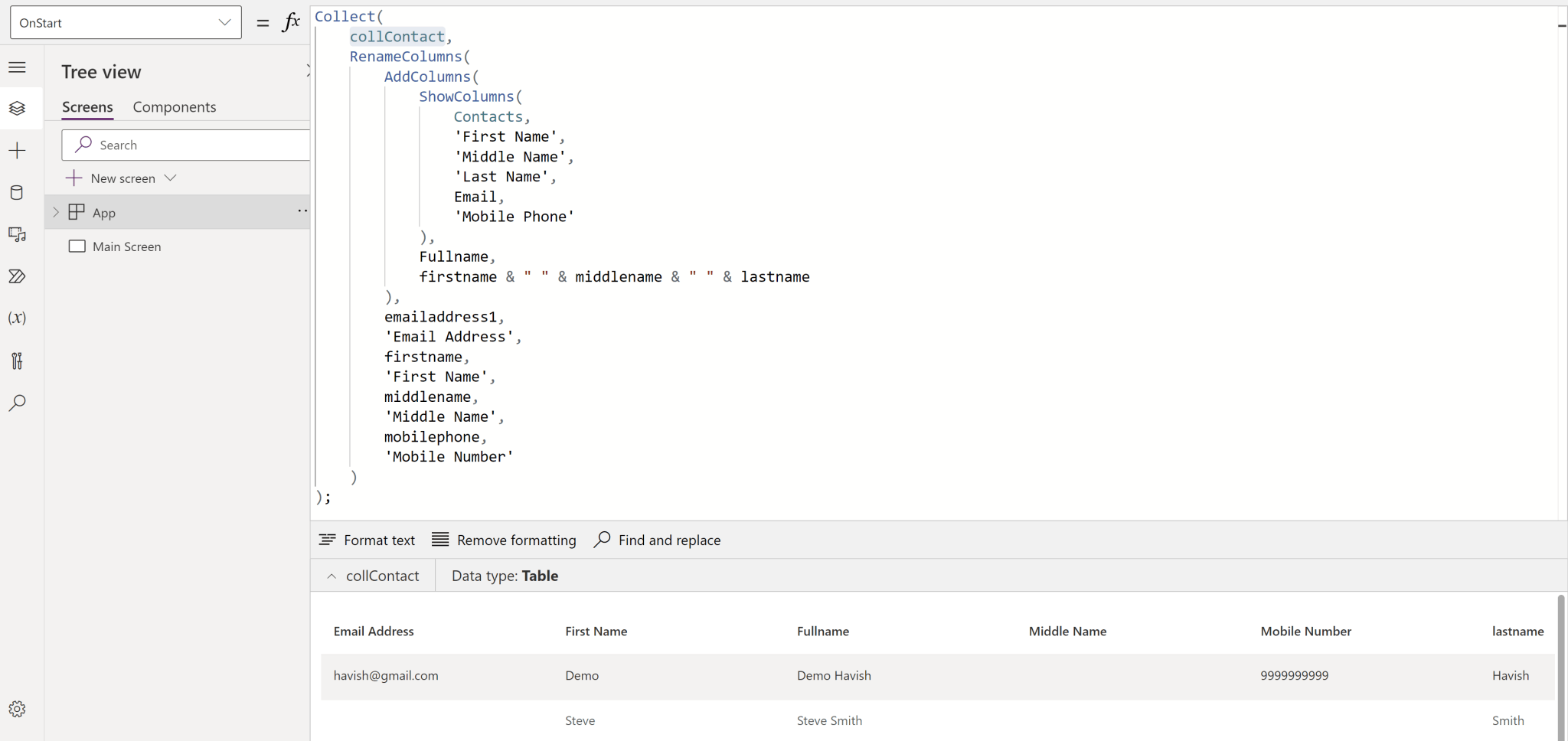Select the Tree view icon in left rail
1568x741 pixels.
pyautogui.click(x=17, y=108)
